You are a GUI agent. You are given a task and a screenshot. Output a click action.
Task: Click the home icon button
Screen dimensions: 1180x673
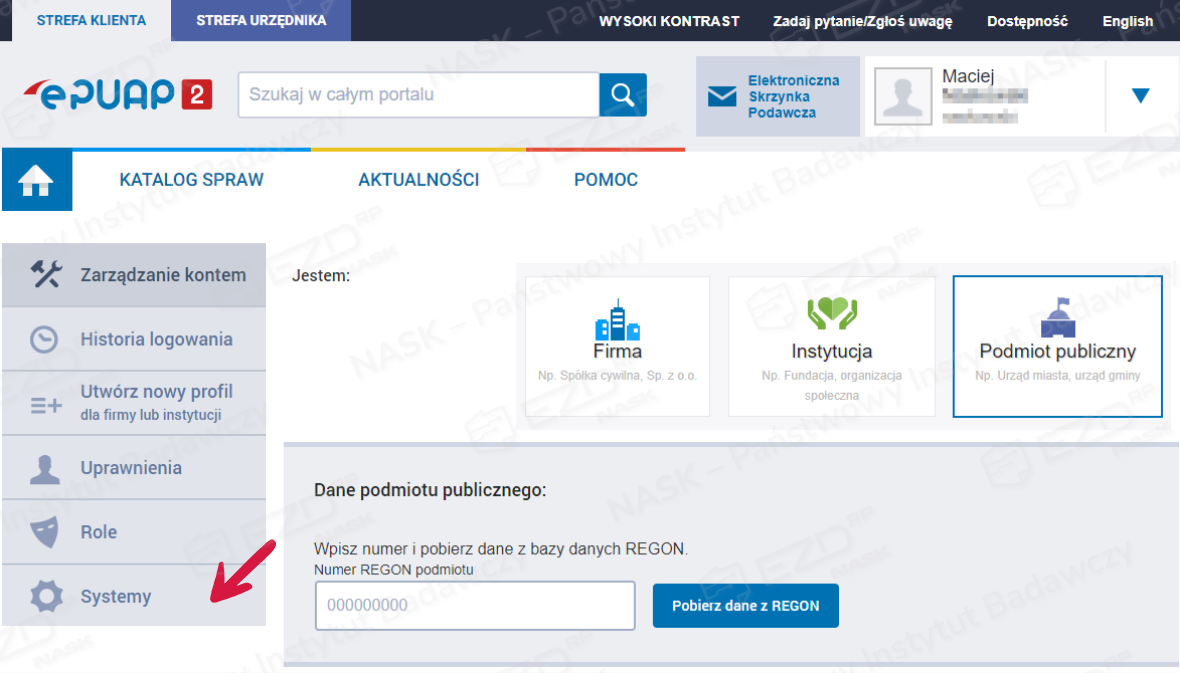coord(37,181)
